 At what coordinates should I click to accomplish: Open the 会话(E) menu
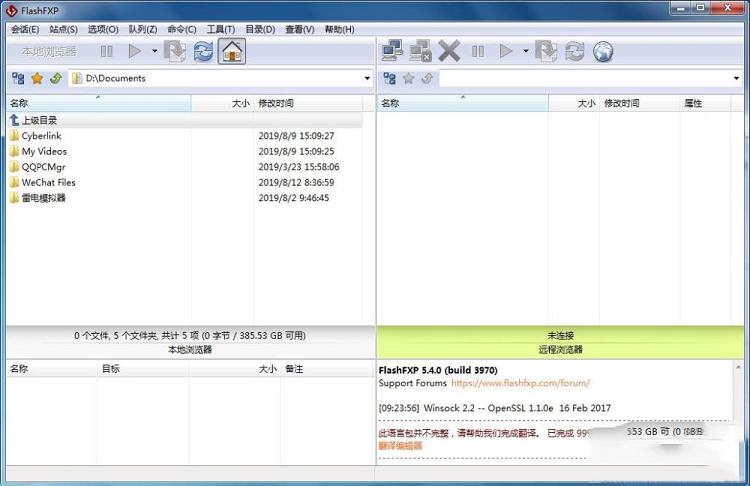coord(25,30)
